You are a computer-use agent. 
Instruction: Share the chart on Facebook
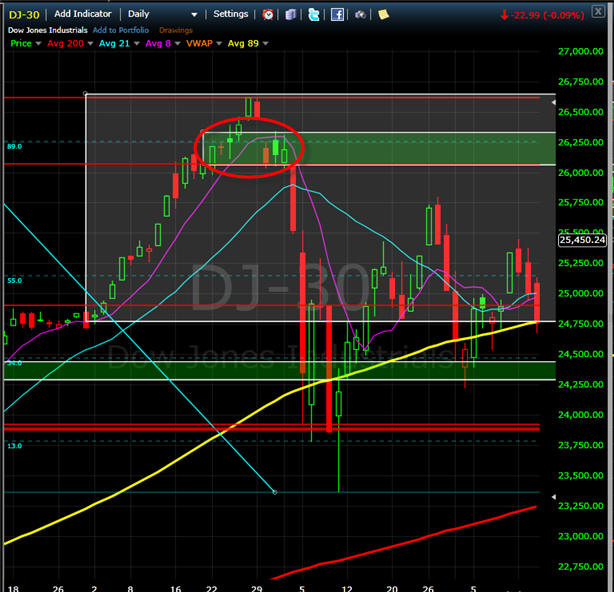coord(337,15)
